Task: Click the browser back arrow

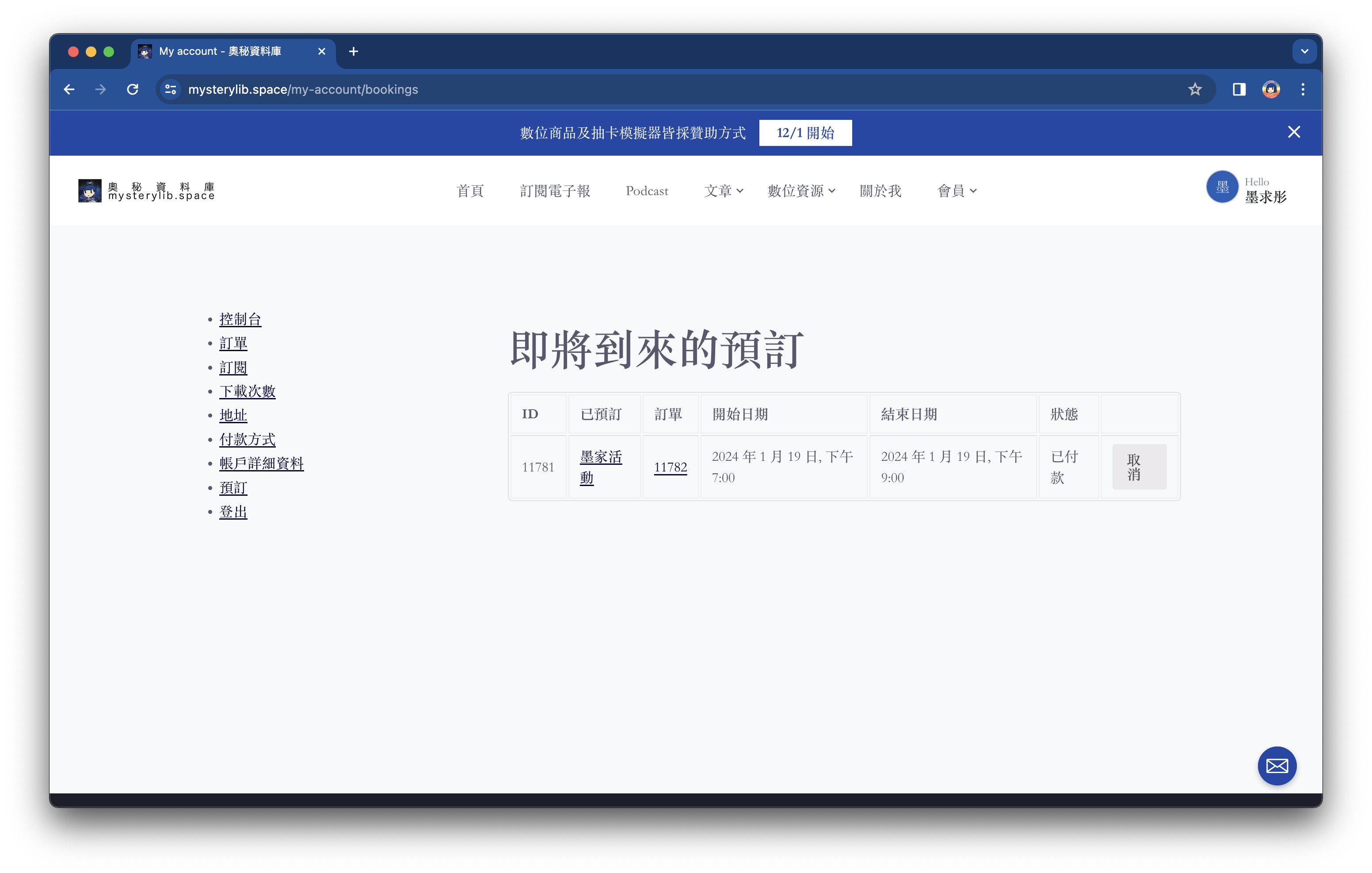Action: click(x=69, y=89)
